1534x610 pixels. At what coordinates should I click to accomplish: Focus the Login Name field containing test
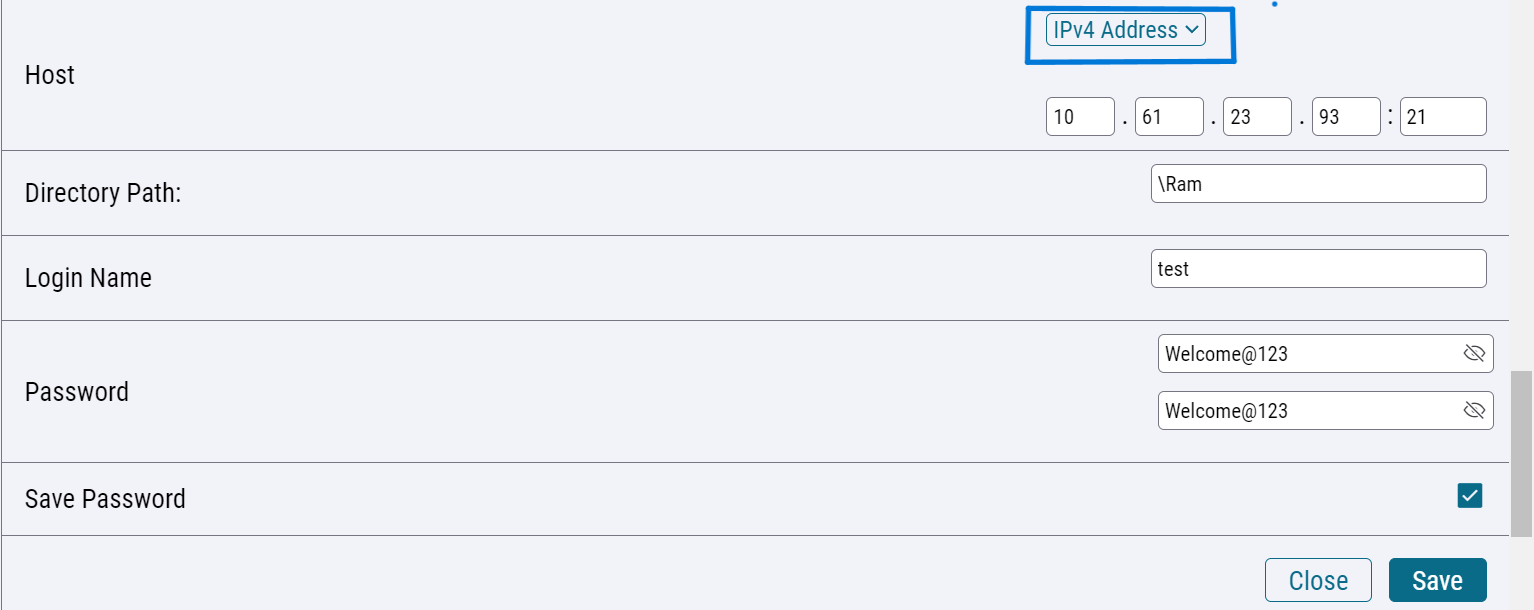(x=1319, y=269)
